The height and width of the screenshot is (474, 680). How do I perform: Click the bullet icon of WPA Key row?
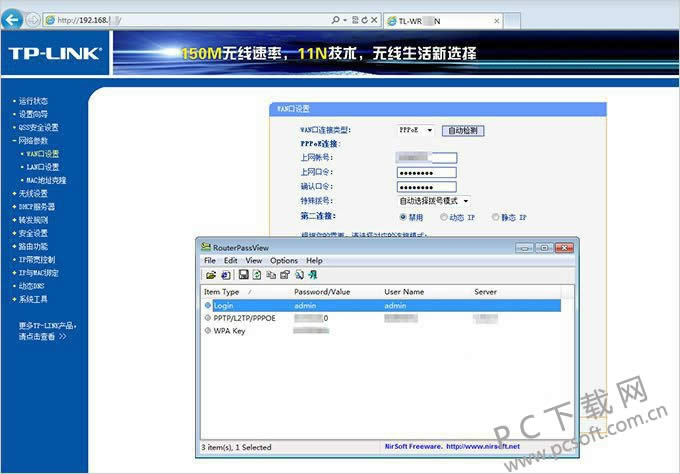[x=208, y=330]
